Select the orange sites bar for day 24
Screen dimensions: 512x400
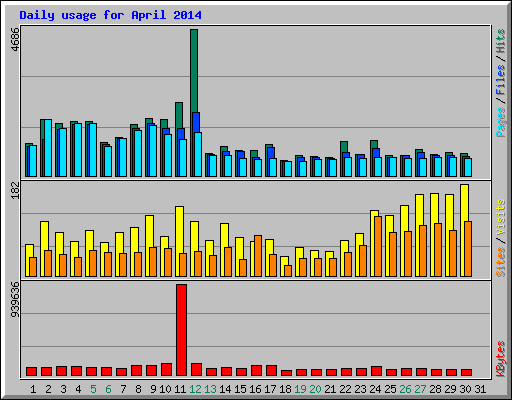click(x=378, y=246)
